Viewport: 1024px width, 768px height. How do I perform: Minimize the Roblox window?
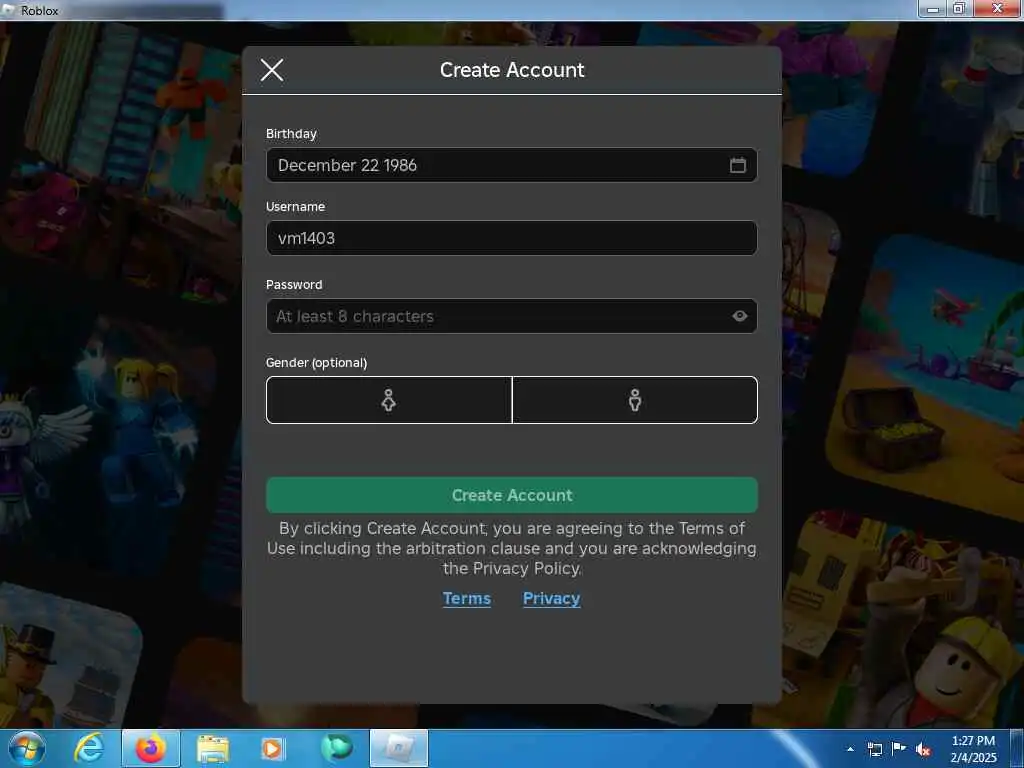point(933,9)
